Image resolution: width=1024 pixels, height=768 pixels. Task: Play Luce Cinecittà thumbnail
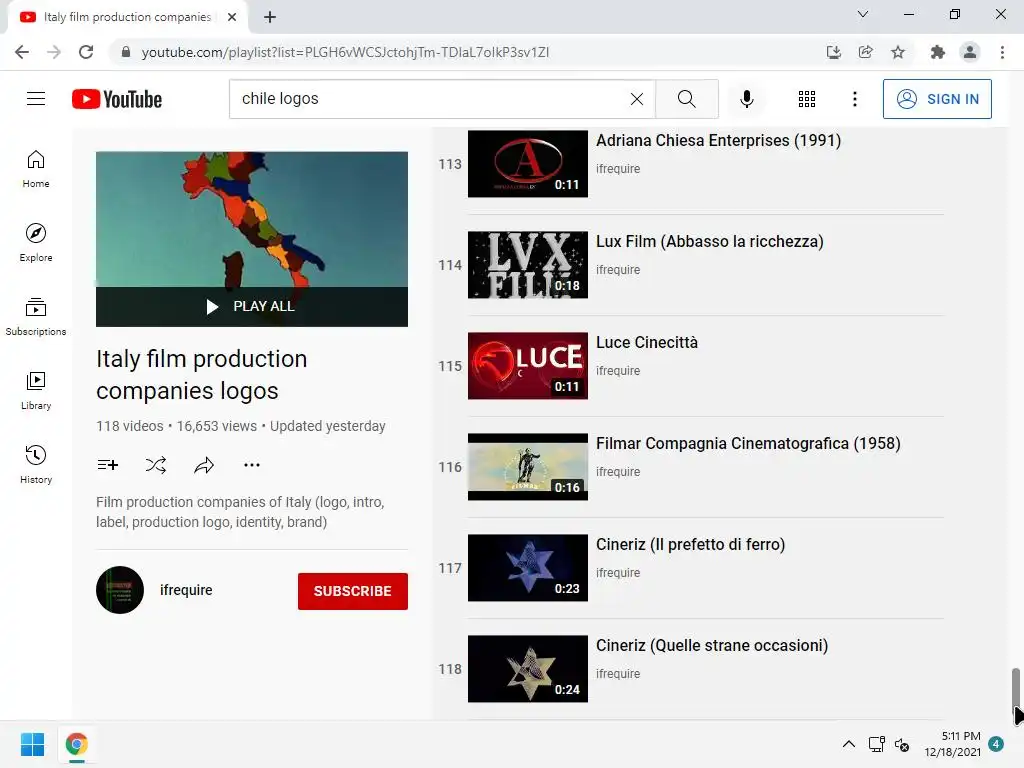[x=528, y=366]
